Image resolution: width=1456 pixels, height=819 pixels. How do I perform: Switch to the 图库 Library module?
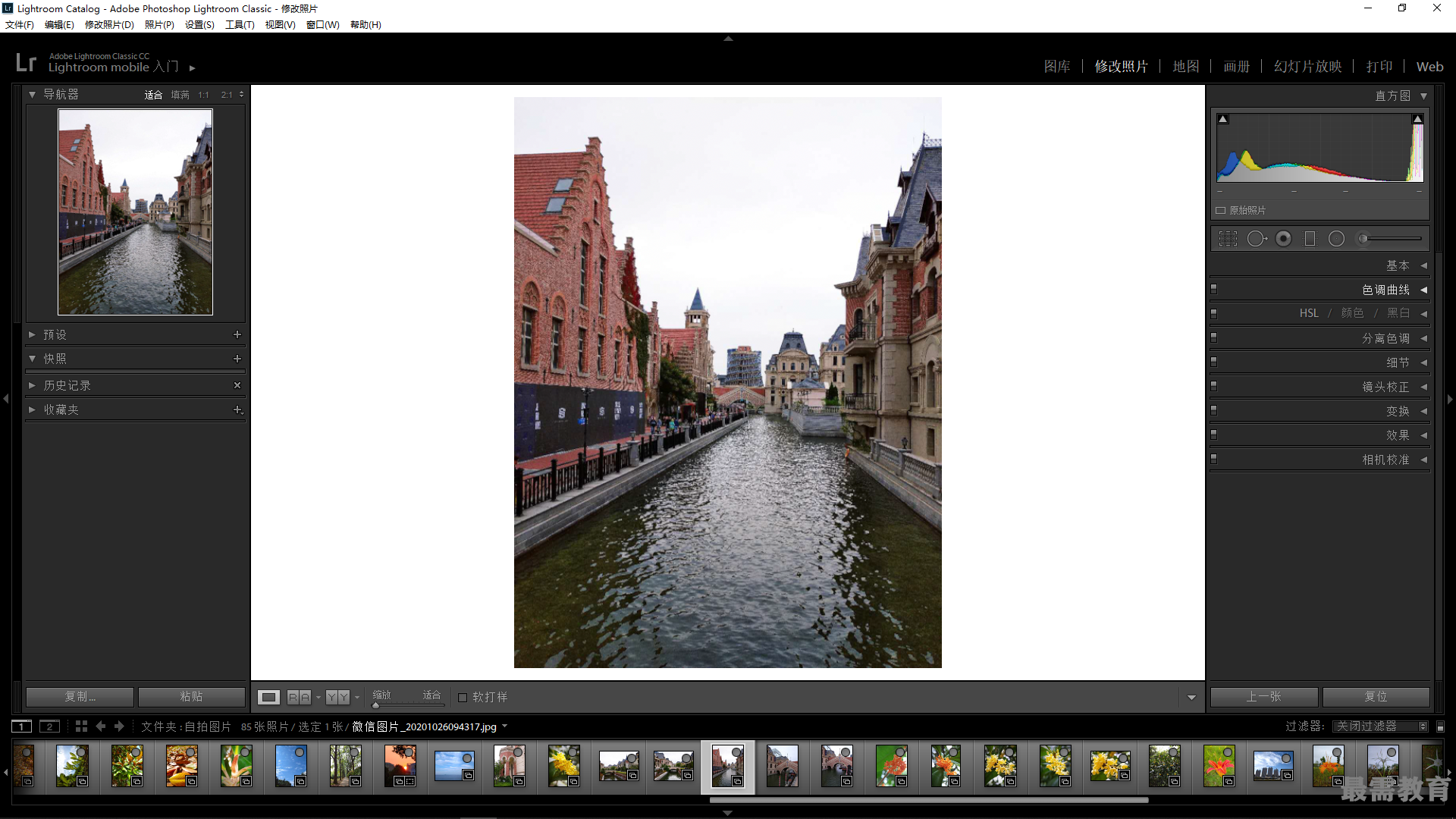click(1057, 67)
